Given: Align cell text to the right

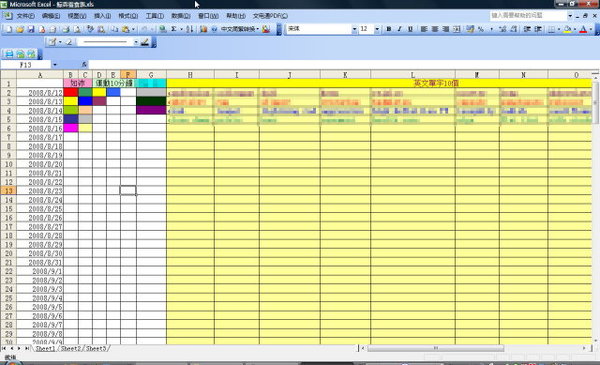Looking at the screenshot, I should [446, 29].
